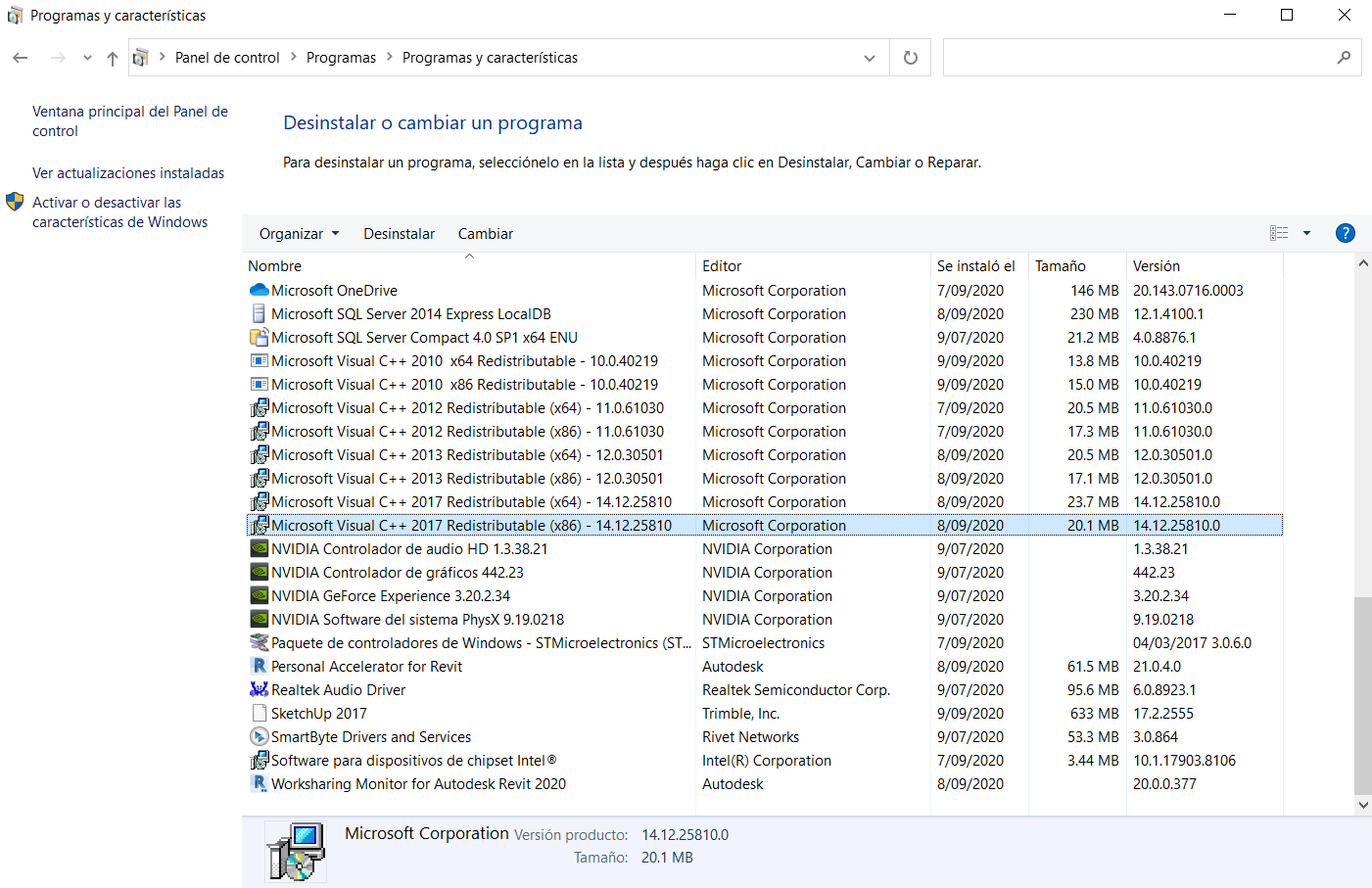This screenshot has height=888, width=1372.
Task: Select the Microsoft OneDrive name text
Action: 334,291
